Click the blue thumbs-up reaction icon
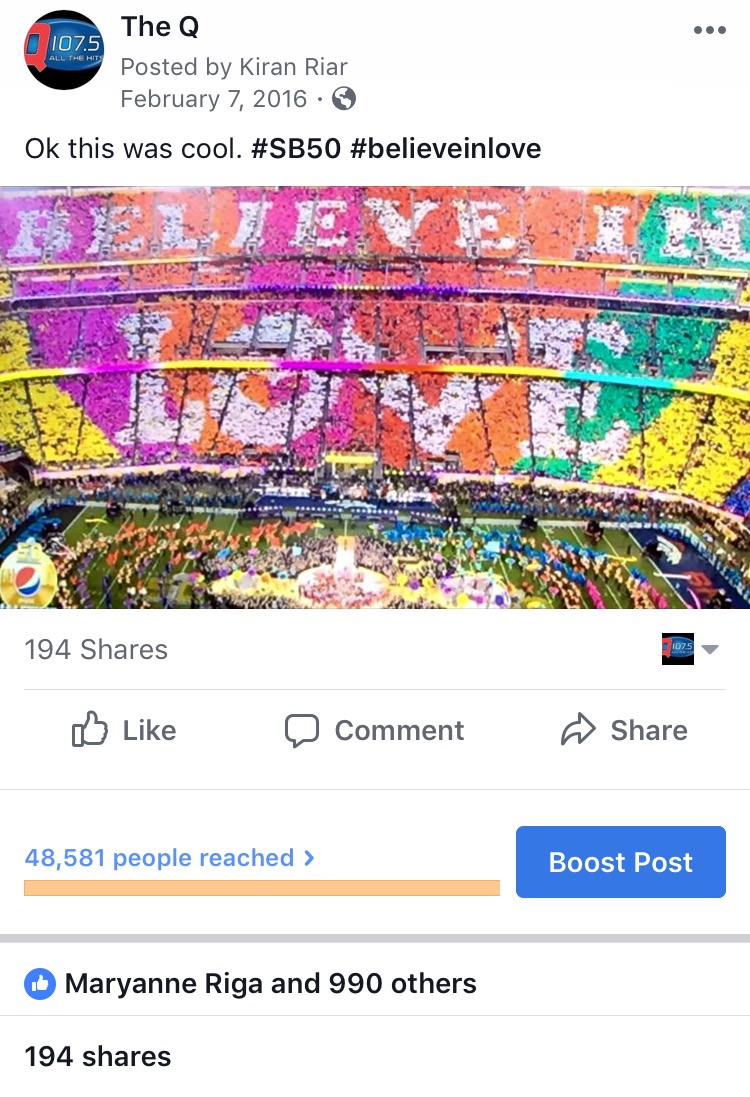The image size is (750, 1097). tap(39, 984)
